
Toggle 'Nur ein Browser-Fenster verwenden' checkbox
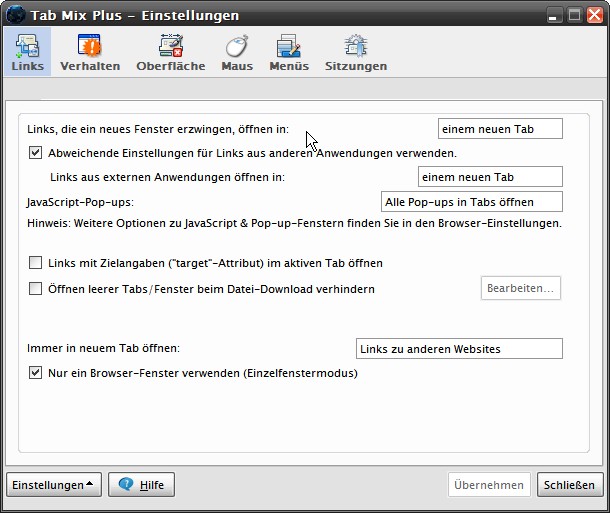point(35,373)
